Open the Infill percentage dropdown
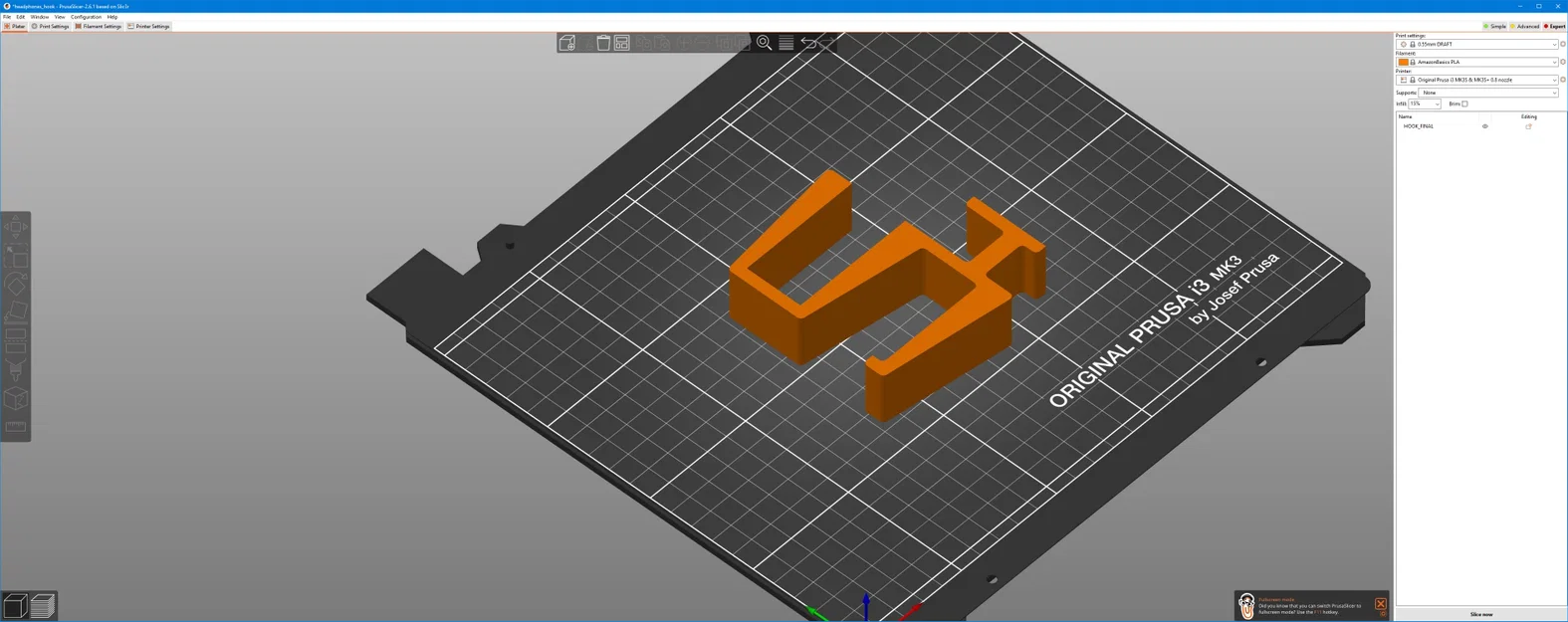 click(1425, 104)
